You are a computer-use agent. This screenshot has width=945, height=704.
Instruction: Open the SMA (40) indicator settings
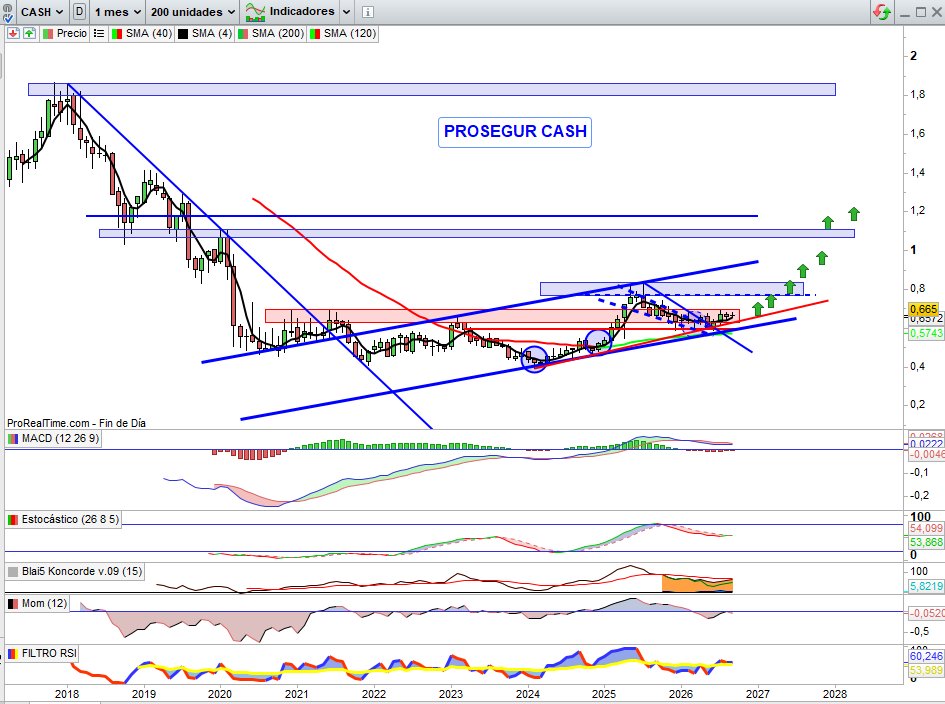pyautogui.click(x=149, y=33)
